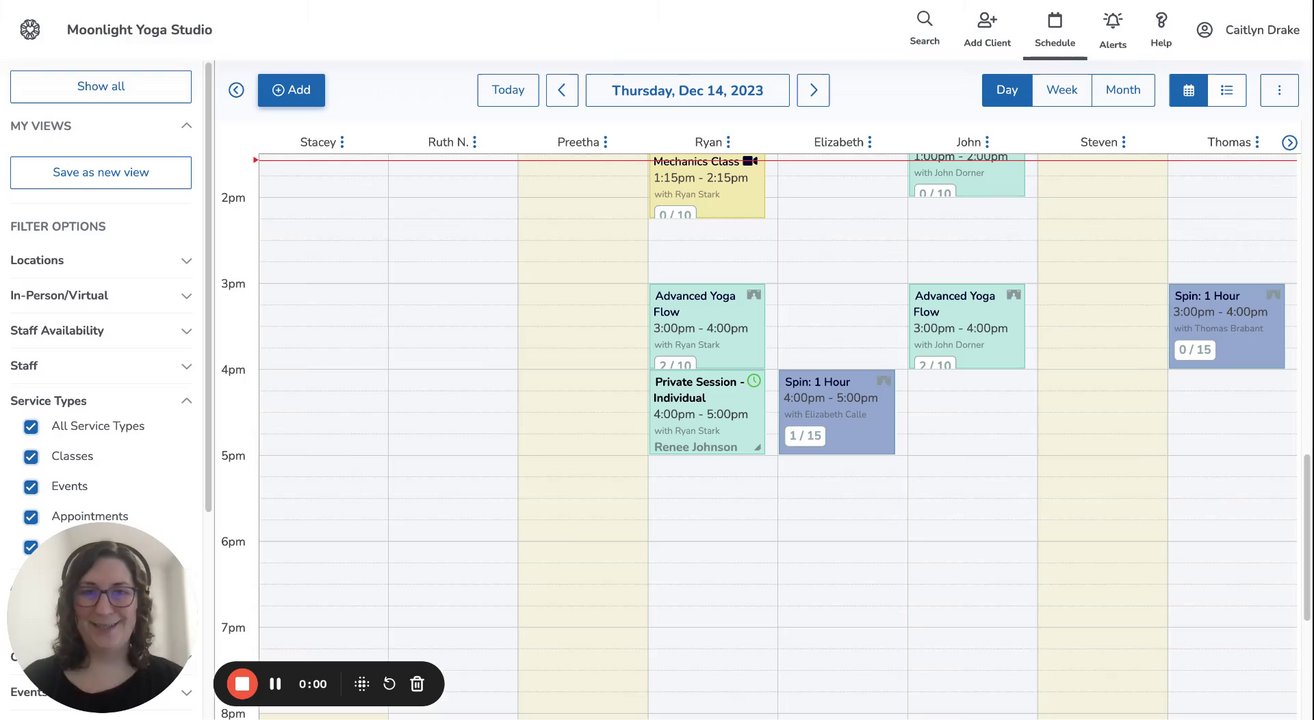The image size is (1314, 720).
Task: Open date picker Thursday, Dec 14, 2023
Action: pos(687,90)
